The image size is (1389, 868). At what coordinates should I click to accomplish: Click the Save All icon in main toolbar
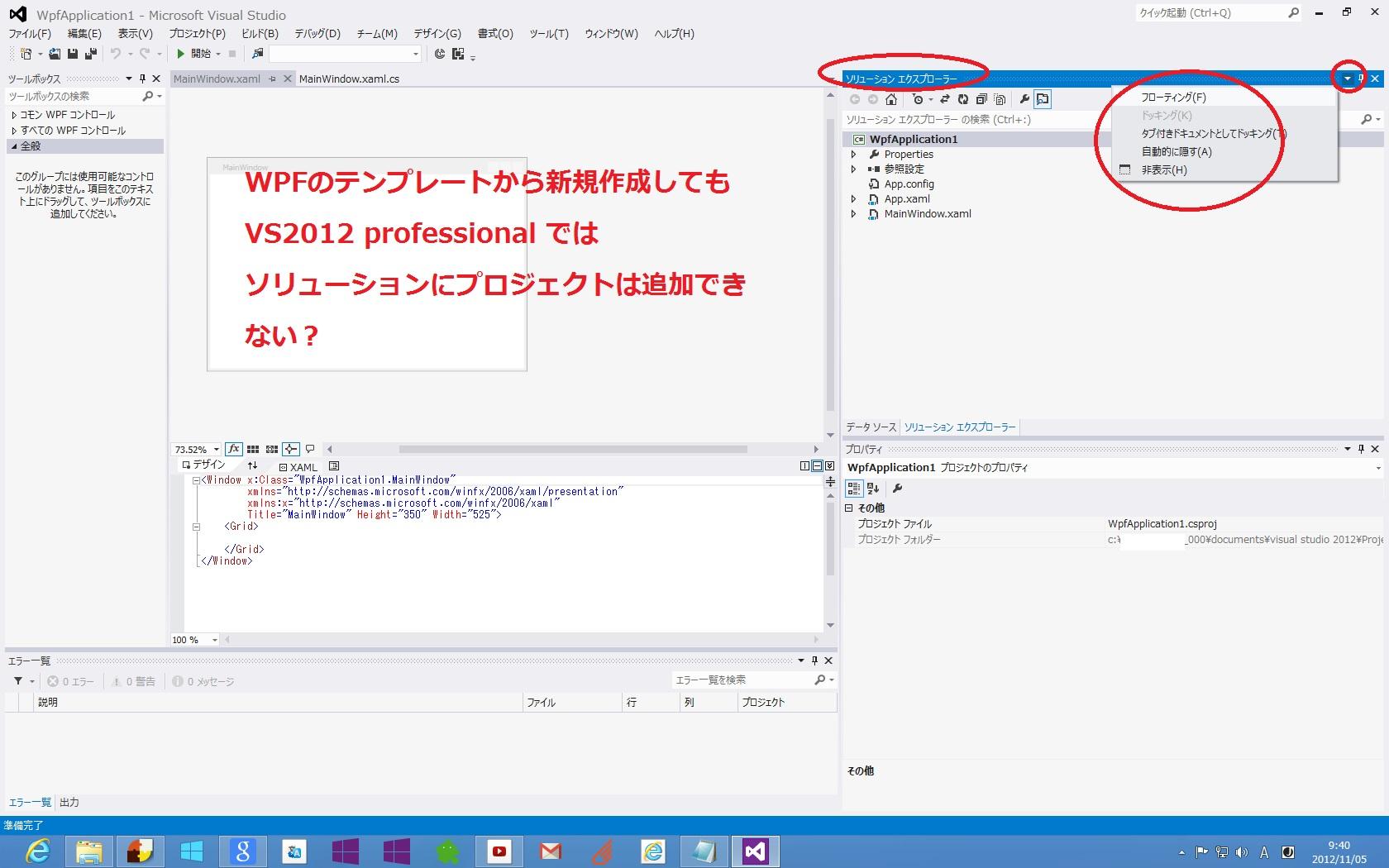(90, 54)
